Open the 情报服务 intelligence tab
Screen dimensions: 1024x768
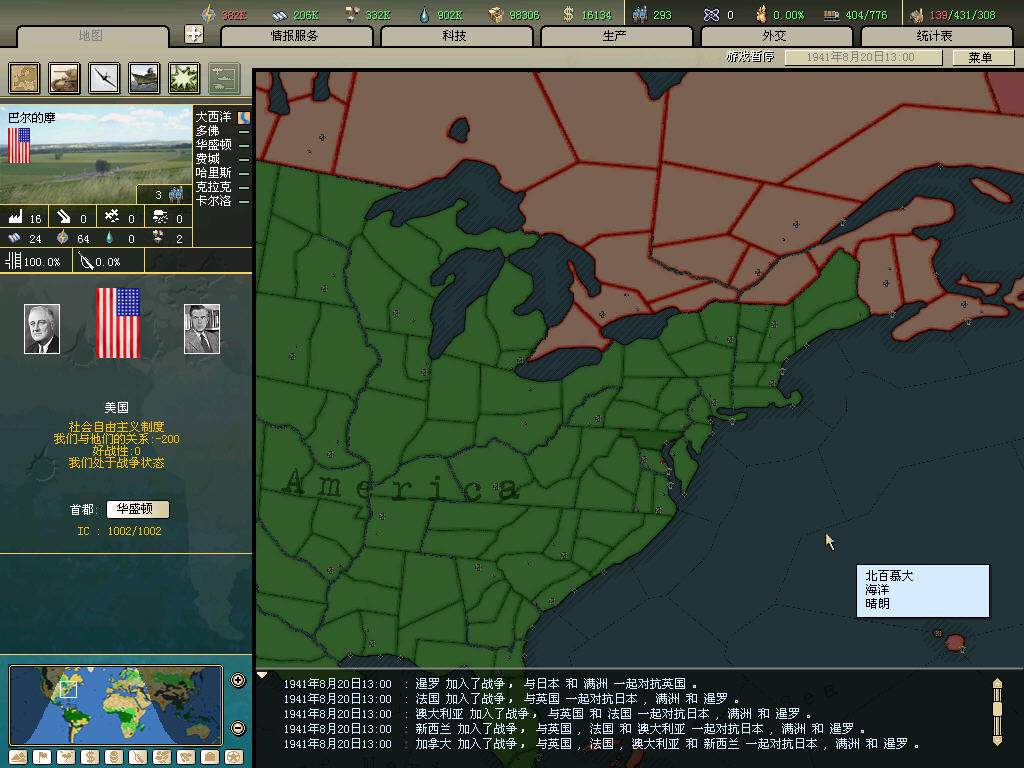tap(296, 36)
